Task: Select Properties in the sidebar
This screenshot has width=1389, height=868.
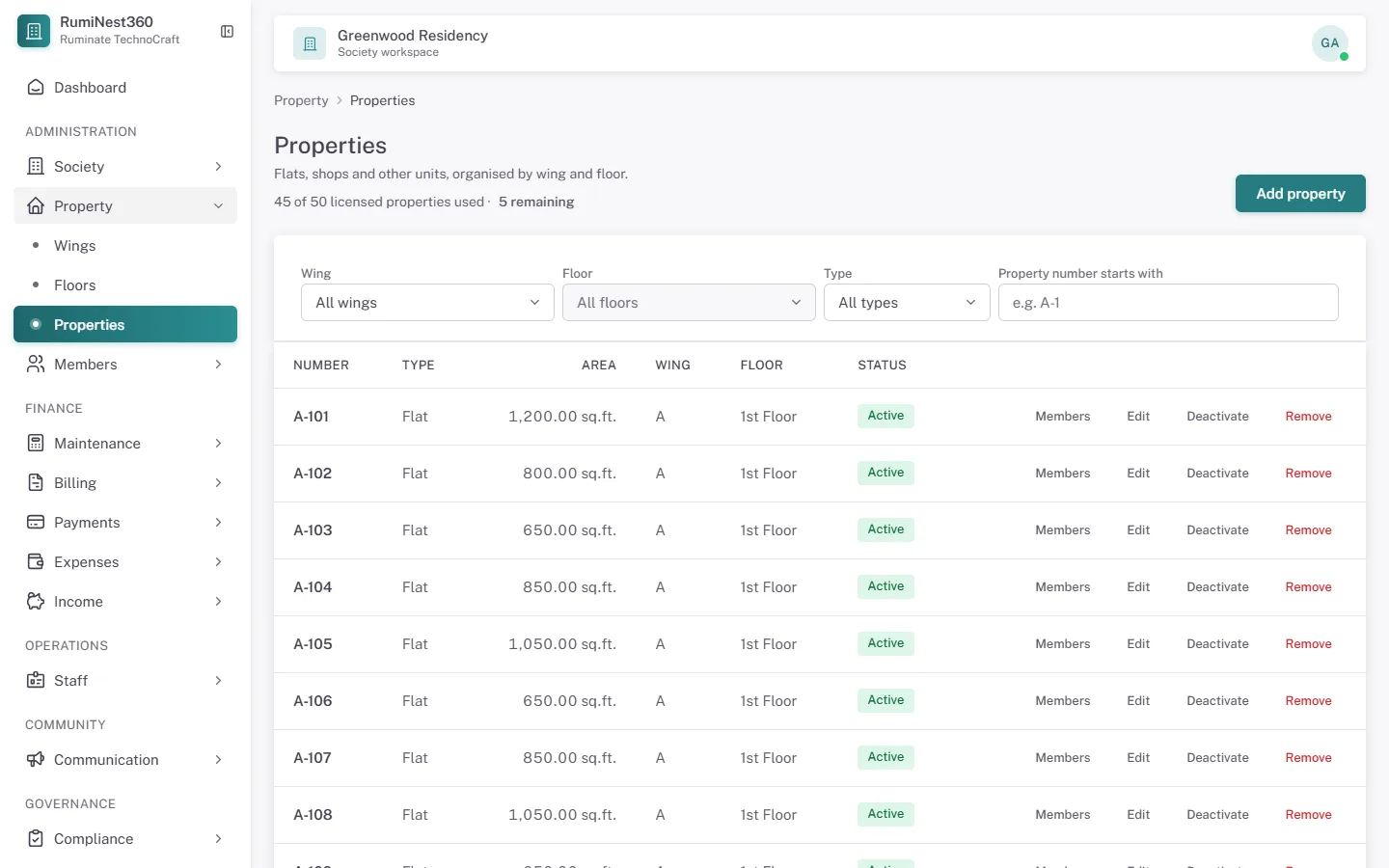Action: (x=125, y=325)
